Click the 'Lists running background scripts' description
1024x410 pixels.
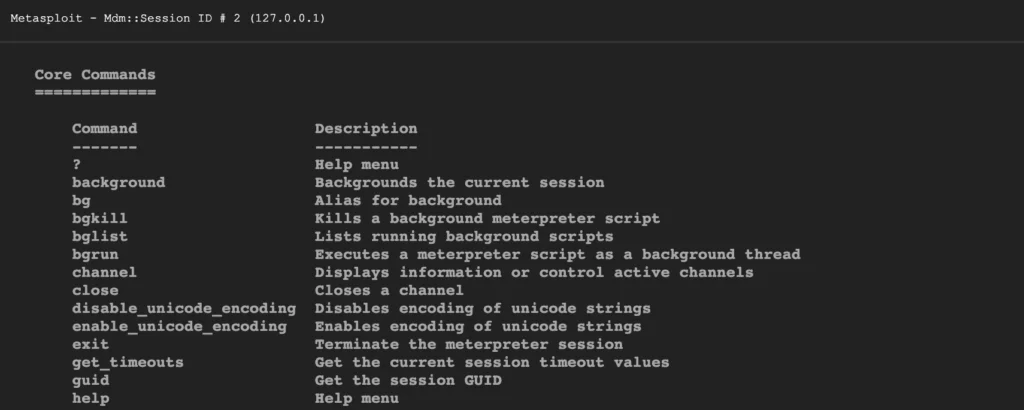click(x=464, y=237)
